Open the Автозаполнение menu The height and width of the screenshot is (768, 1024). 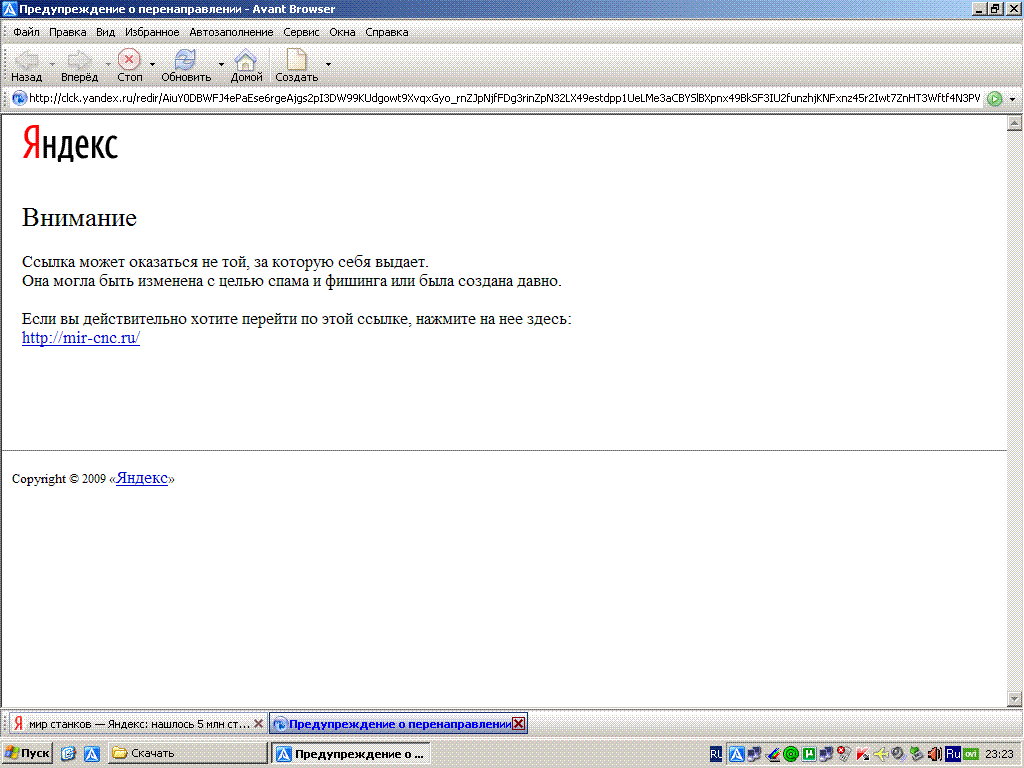click(x=231, y=32)
